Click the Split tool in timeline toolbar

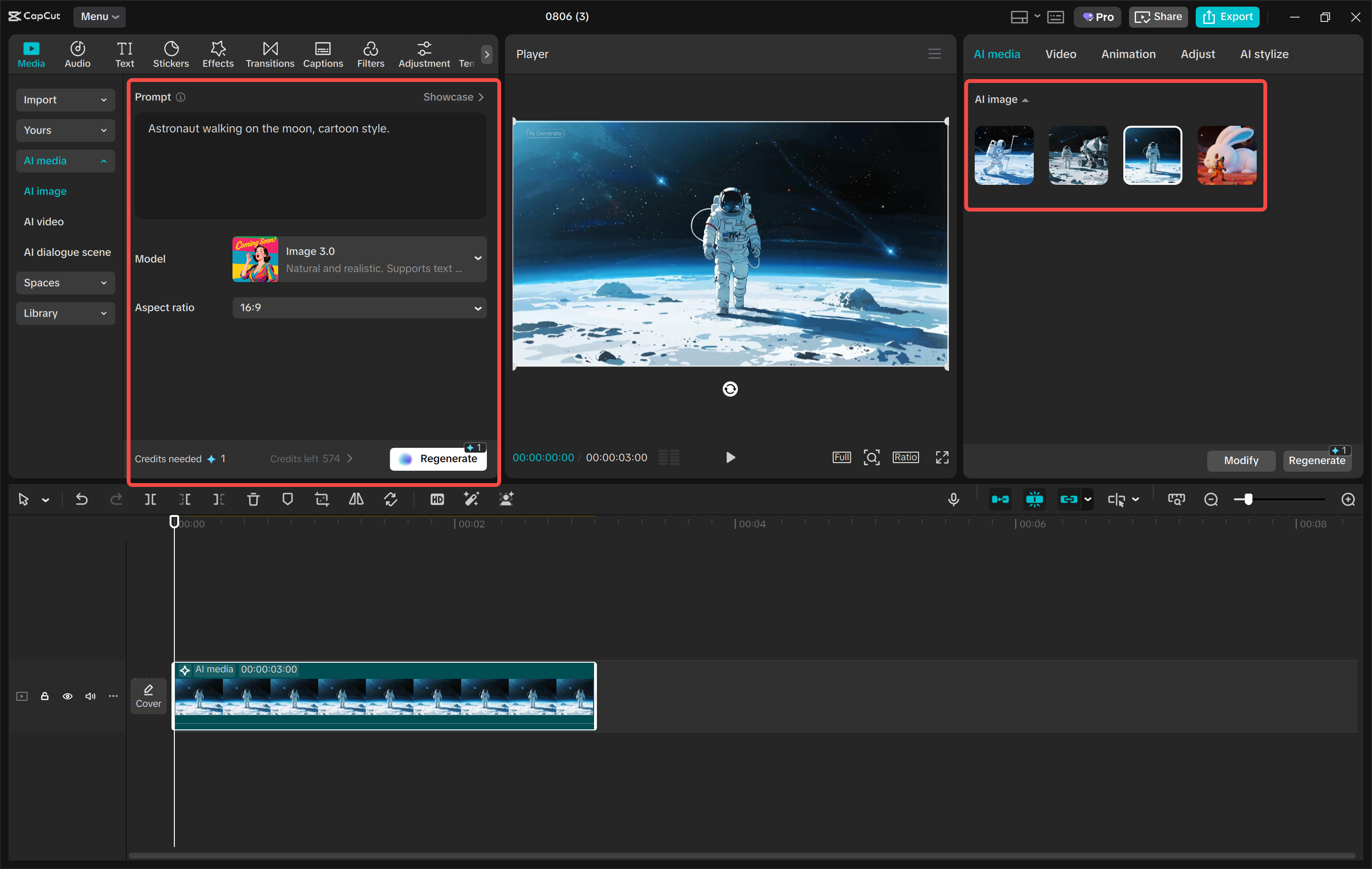[x=150, y=500]
